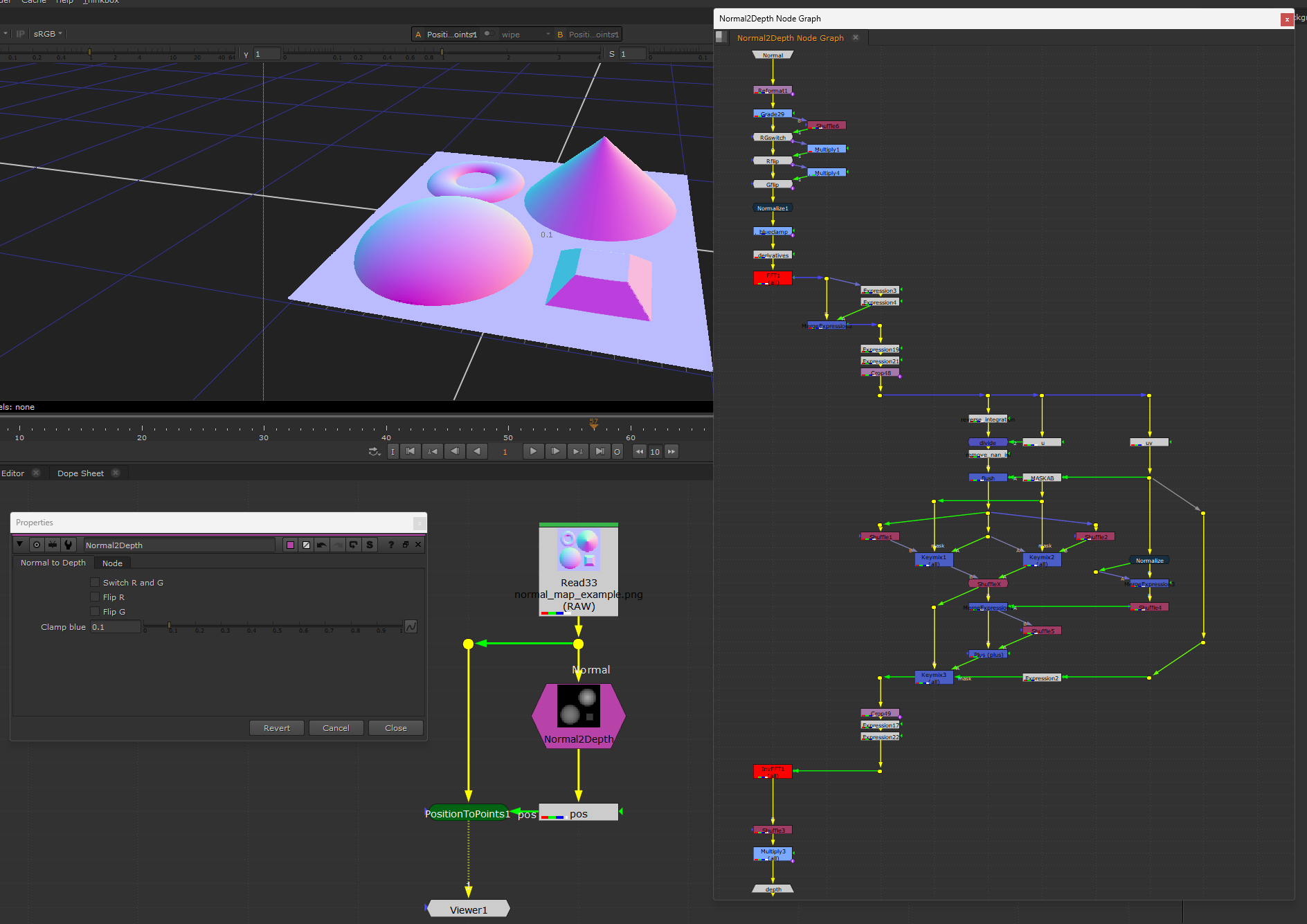Viewport: 1307px width, 924px height.
Task: Click the center node in graph icon
Action: point(37,545)
